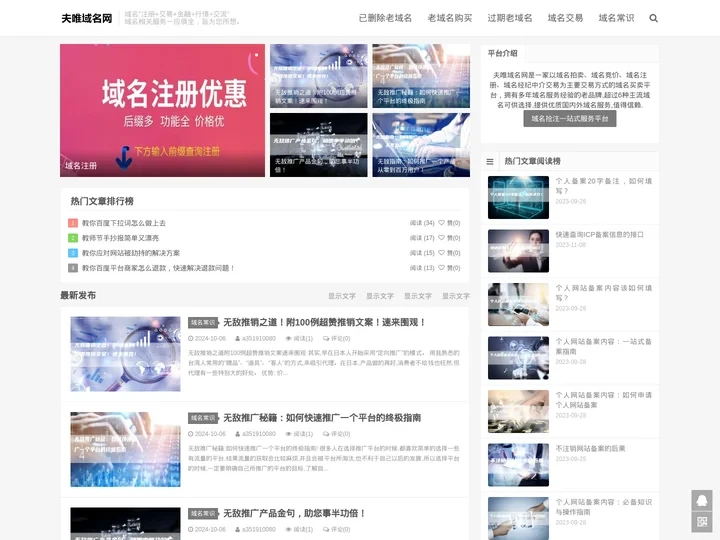Open sidebar article 不注销网站备案的后果

pos(591,449)
